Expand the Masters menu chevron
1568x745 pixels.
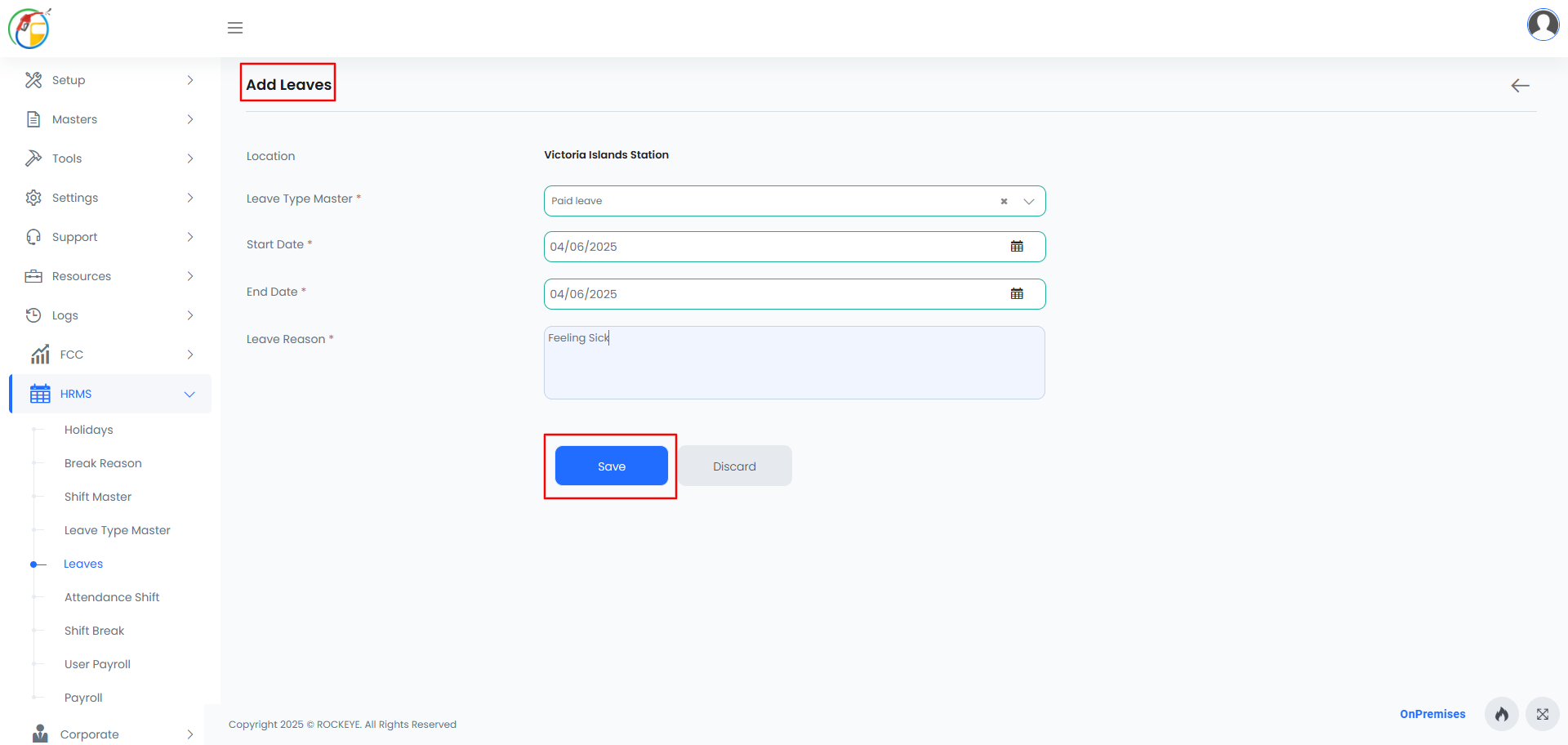(x=190, y=119)
